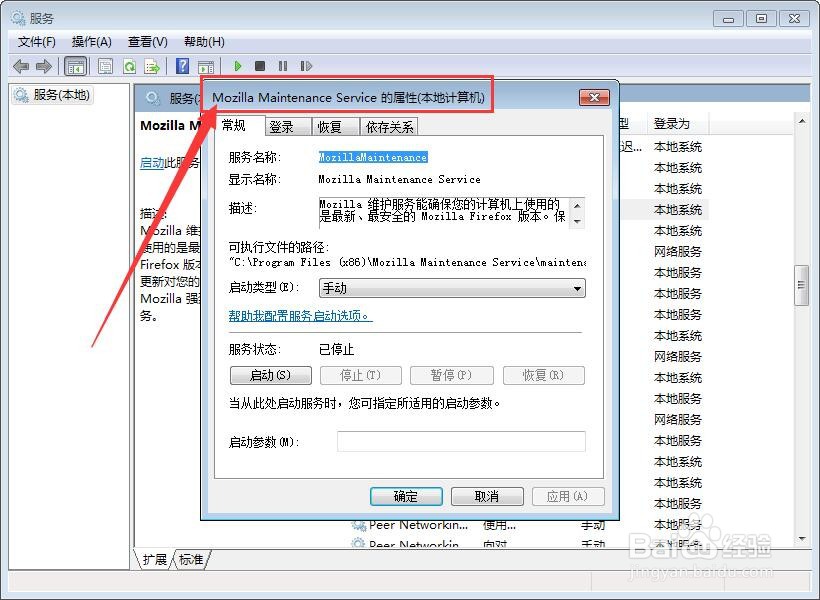
Task: Click the description box down arrow
Action: pos(577,221)
